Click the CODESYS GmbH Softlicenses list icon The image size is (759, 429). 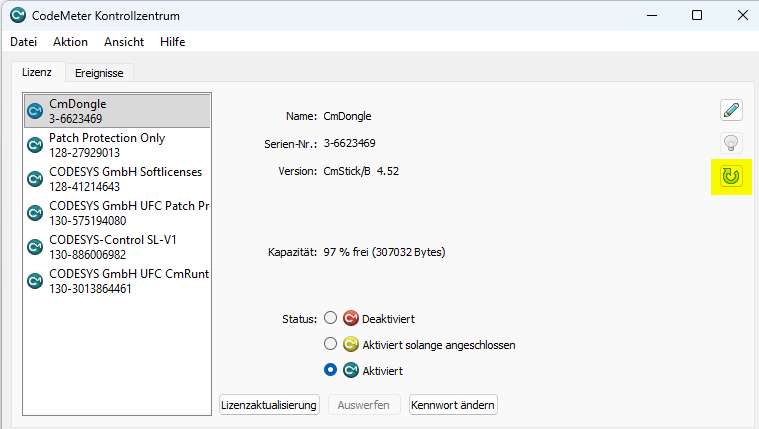point(35,179)
